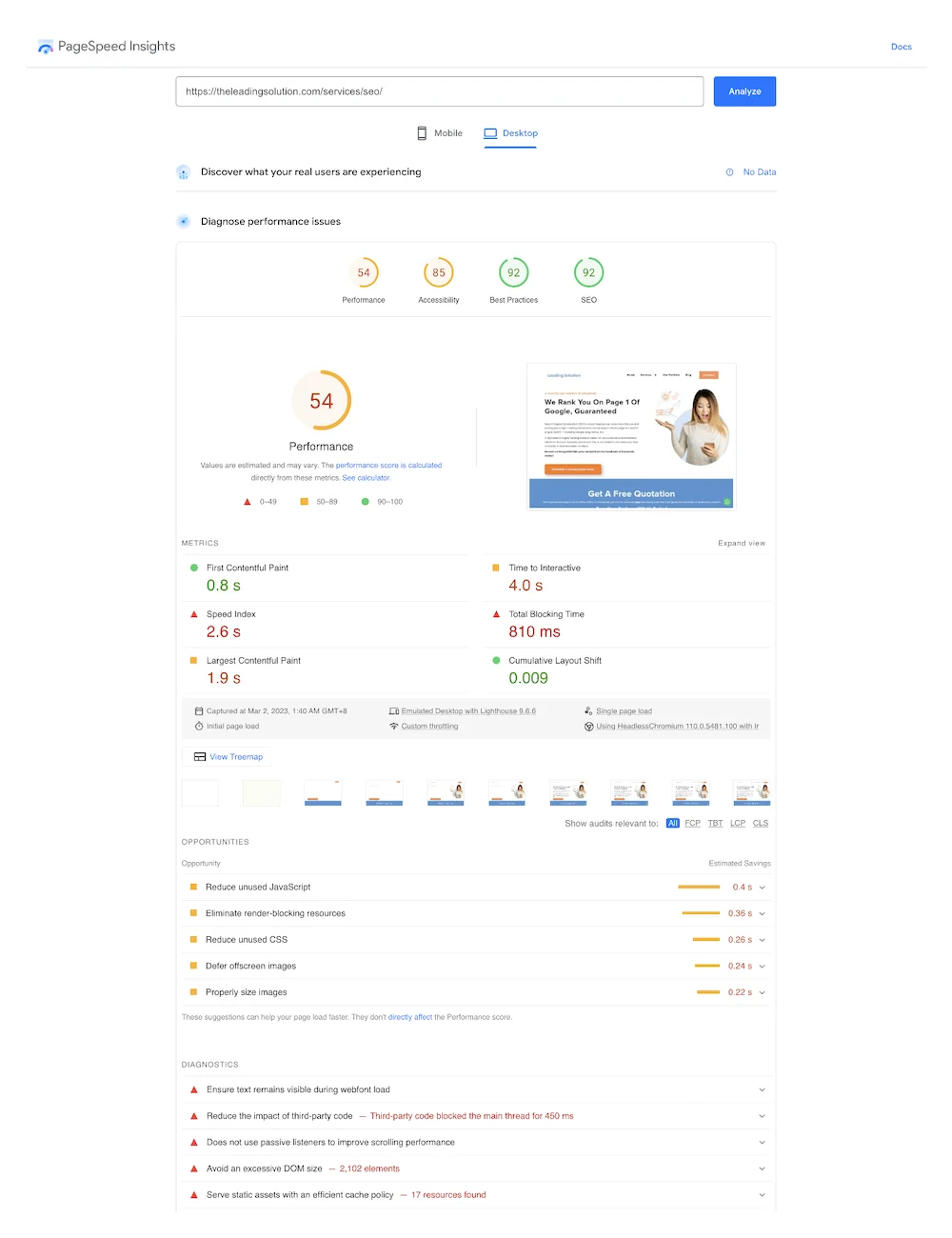
Task: Expand the Reduce unused JavaScript opportunity
Action: click(762, 888)
